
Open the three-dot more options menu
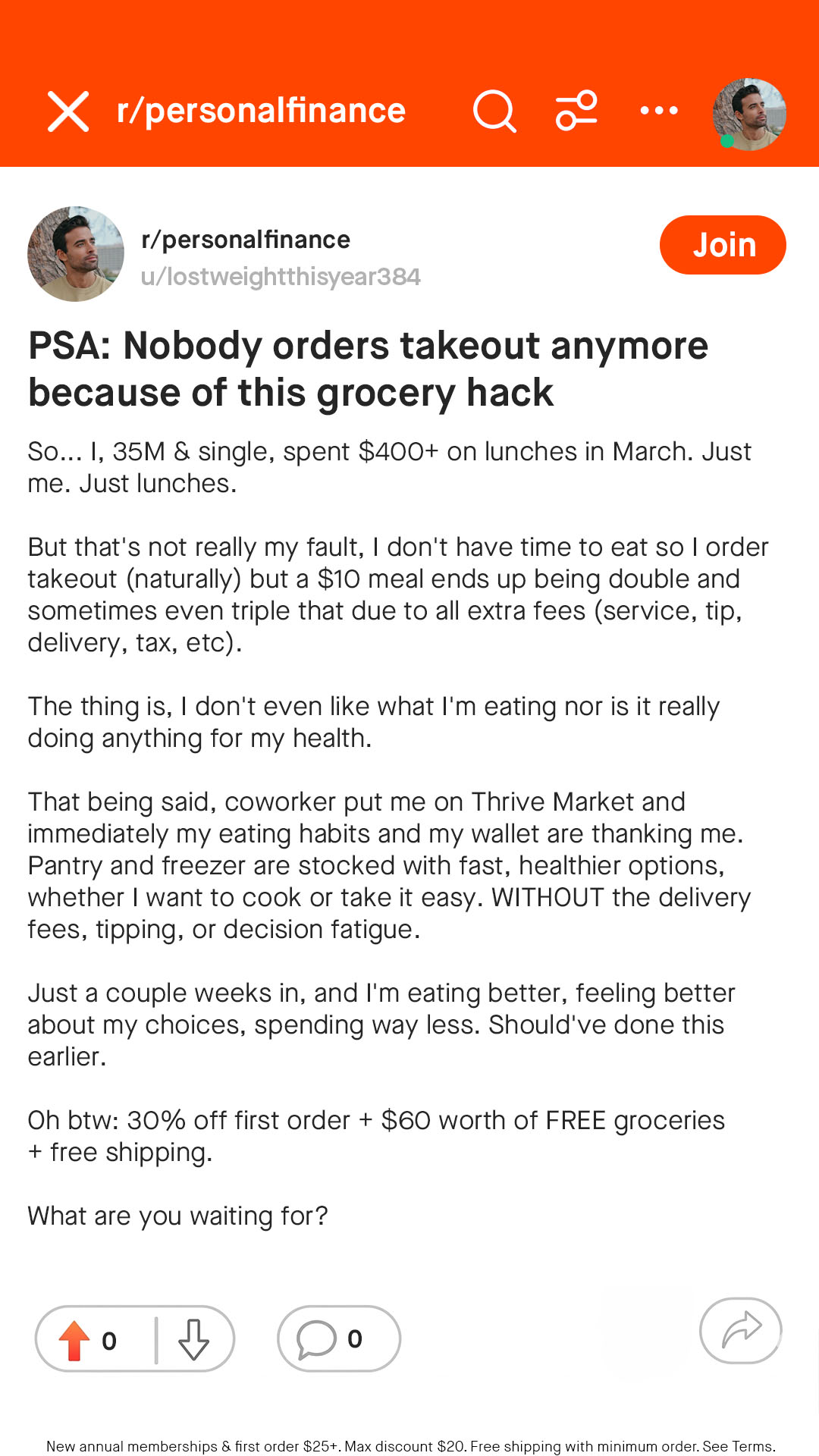tap(659, 111)
